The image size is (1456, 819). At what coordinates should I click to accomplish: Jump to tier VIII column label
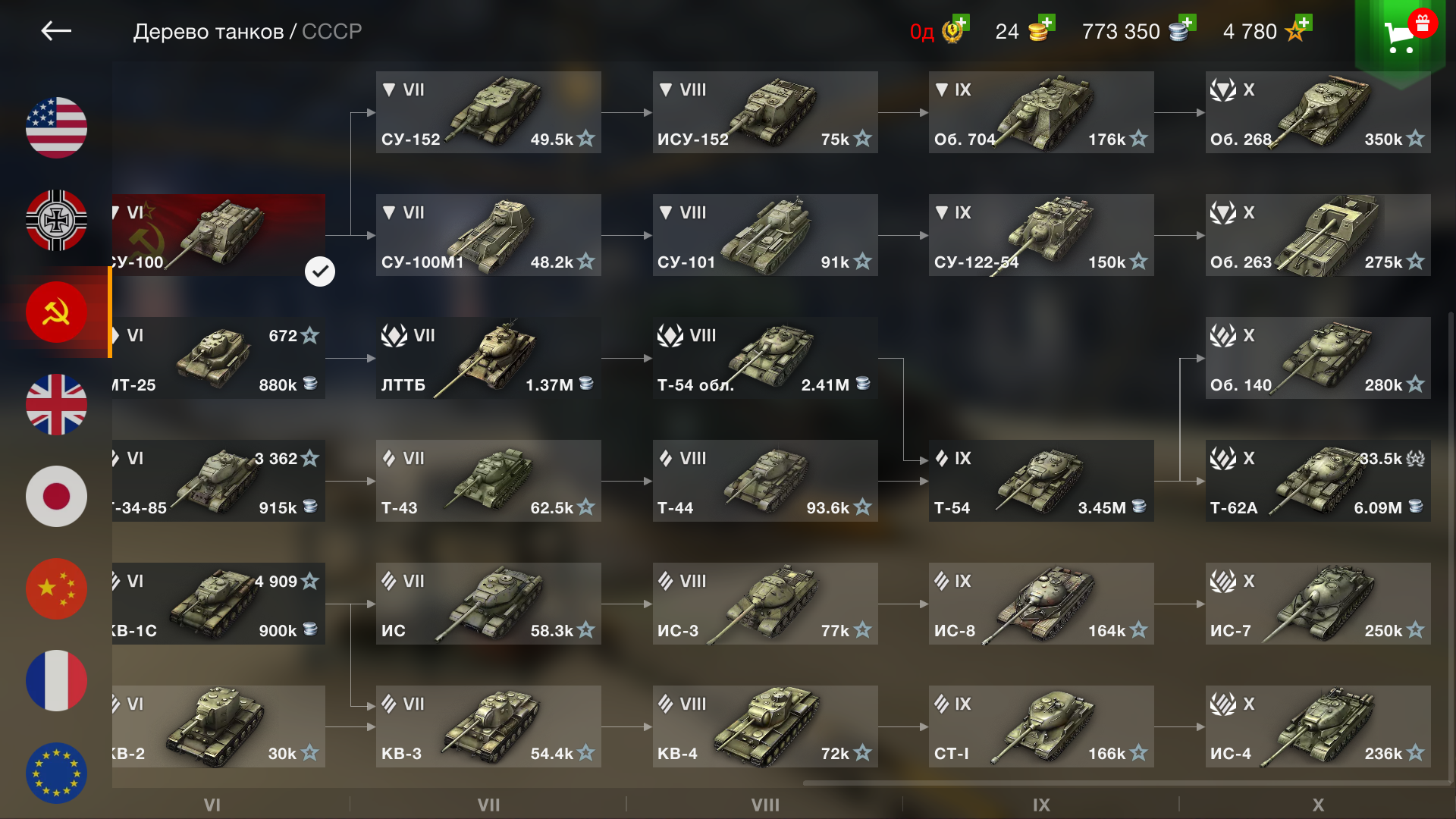pos(765,805)
